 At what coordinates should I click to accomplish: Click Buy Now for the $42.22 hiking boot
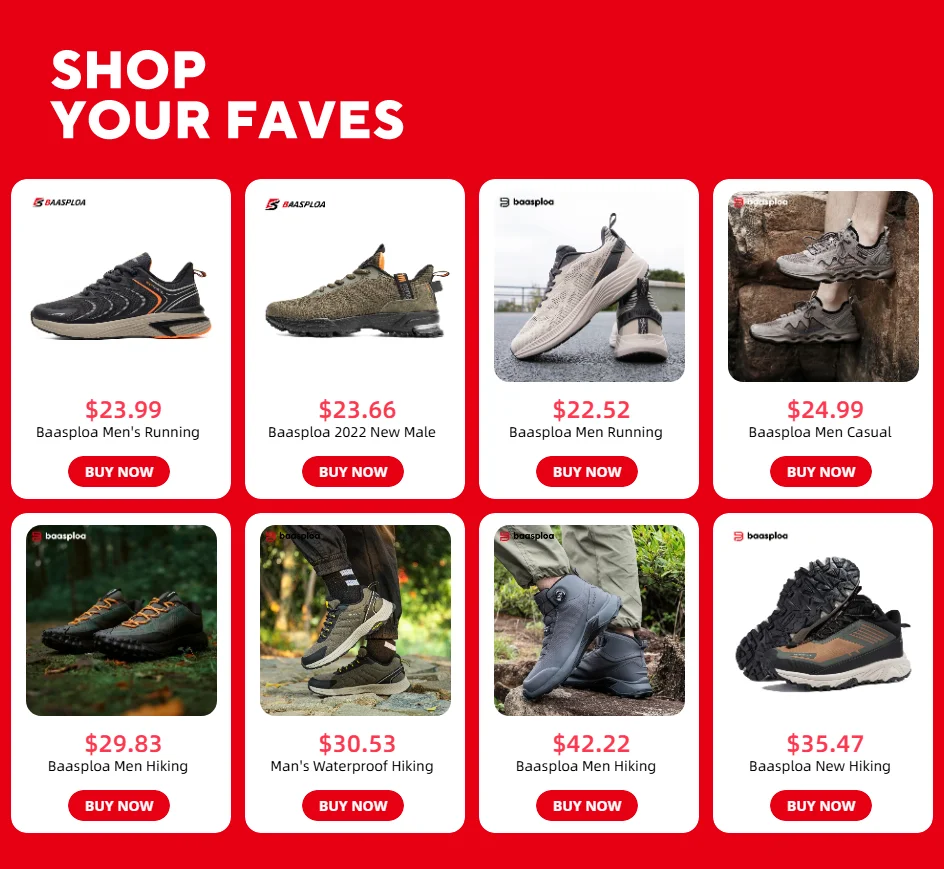click(587, 806)
